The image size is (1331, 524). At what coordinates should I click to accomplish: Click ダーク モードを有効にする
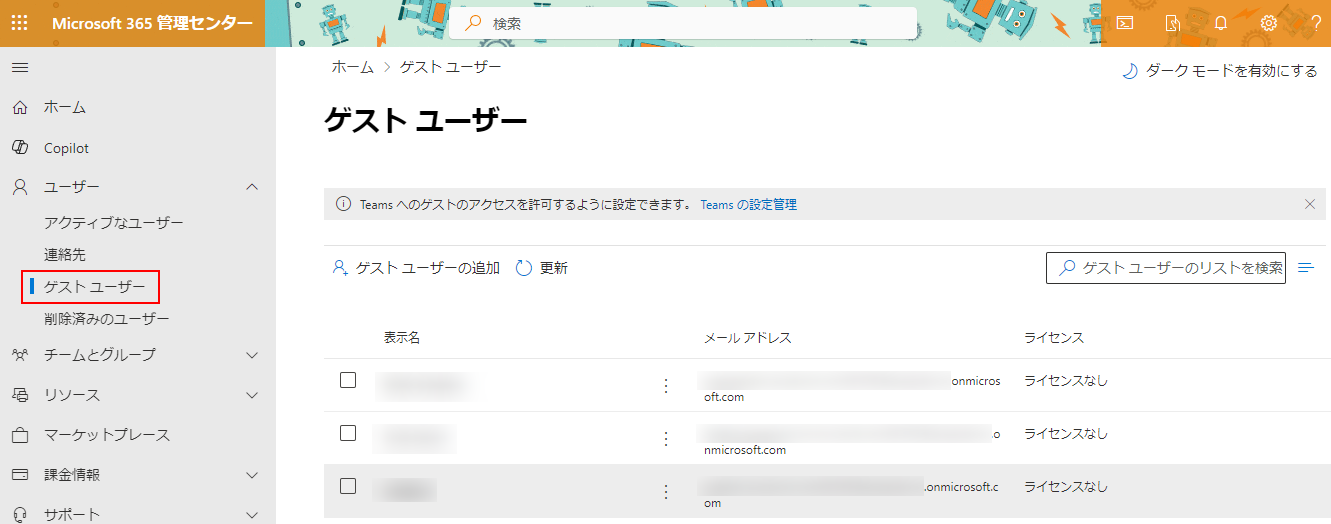pyautogui.click(x=1220, y=71)
